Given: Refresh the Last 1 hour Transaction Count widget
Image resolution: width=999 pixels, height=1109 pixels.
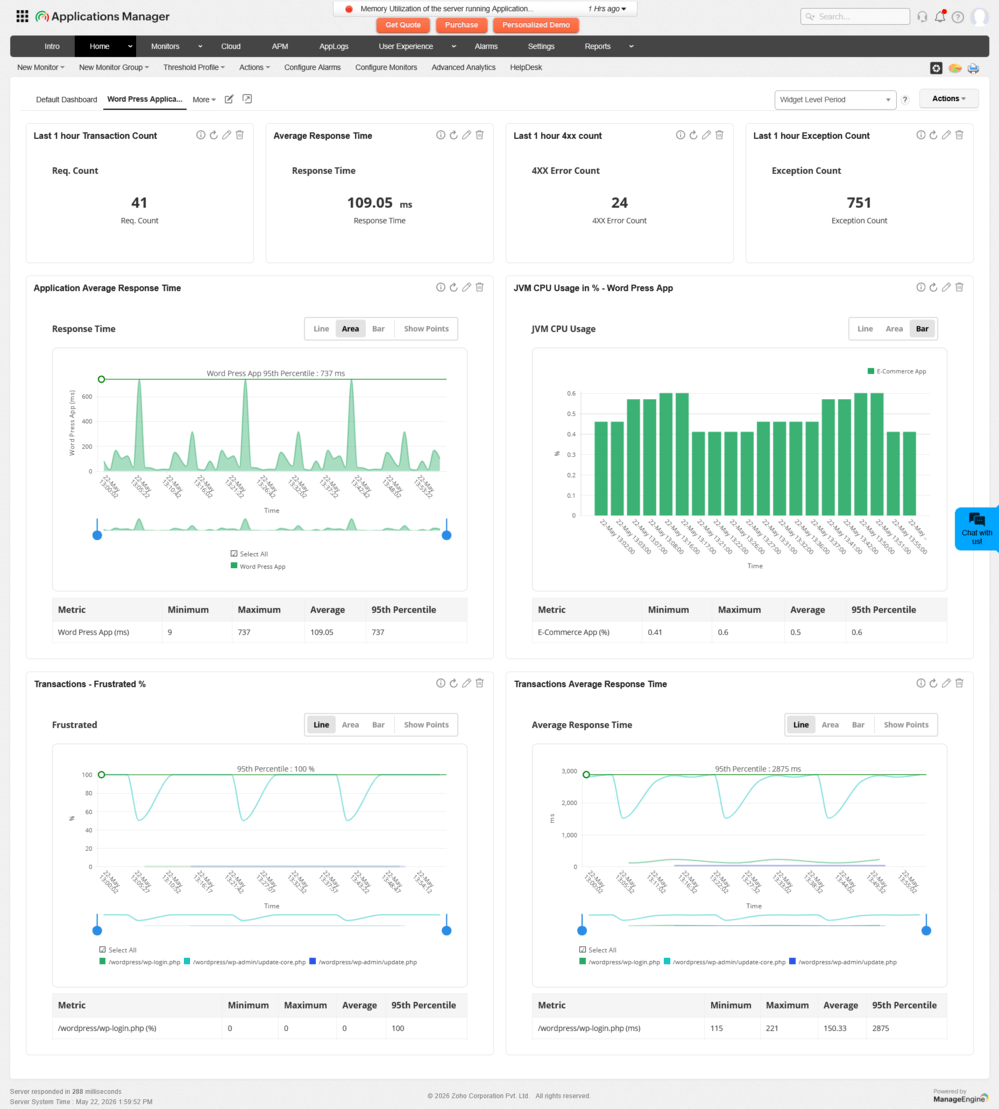Looking at the screenshot, I should 214,135.
